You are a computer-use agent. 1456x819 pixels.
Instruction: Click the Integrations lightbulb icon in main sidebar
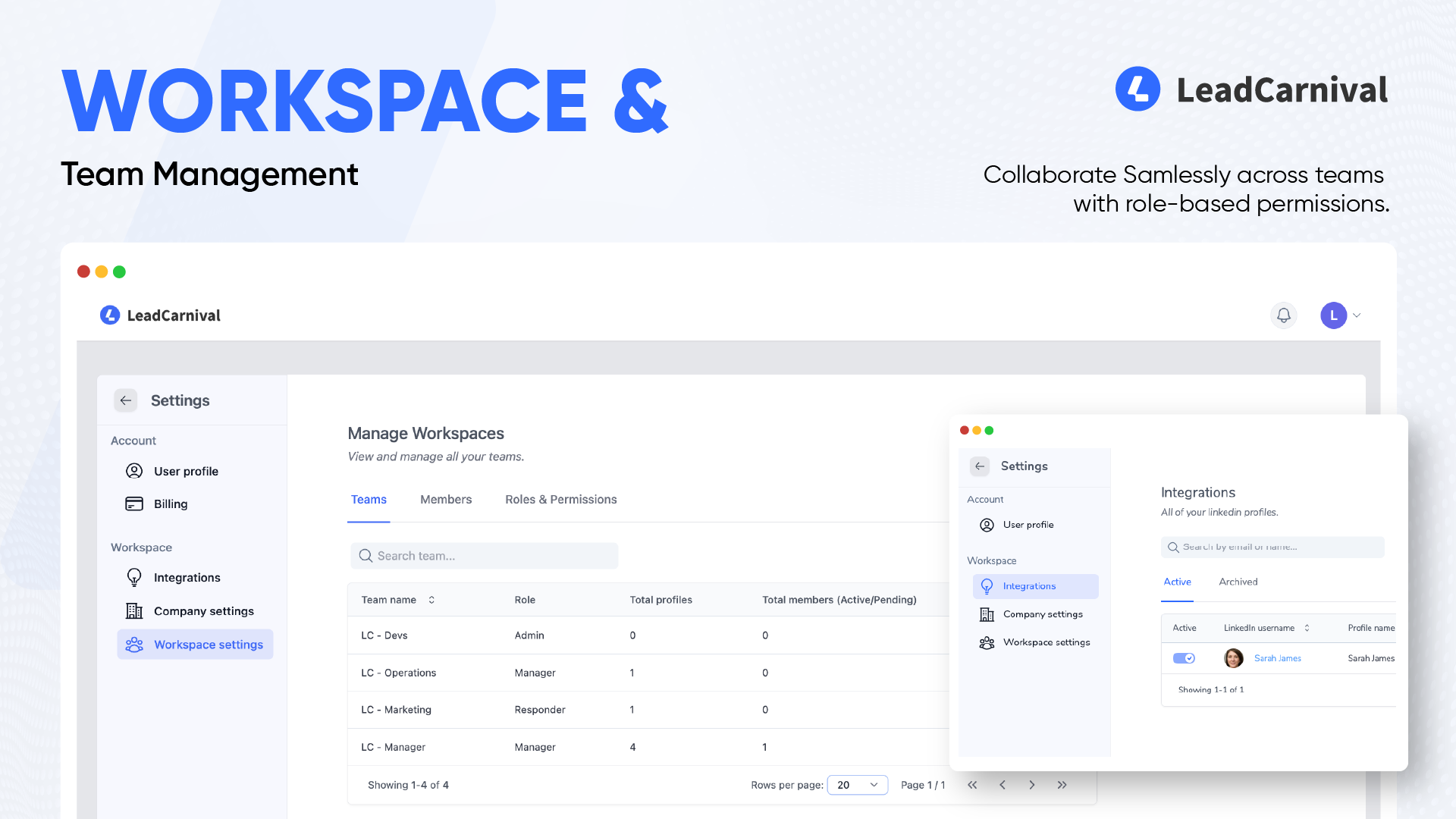coord(134,578)
